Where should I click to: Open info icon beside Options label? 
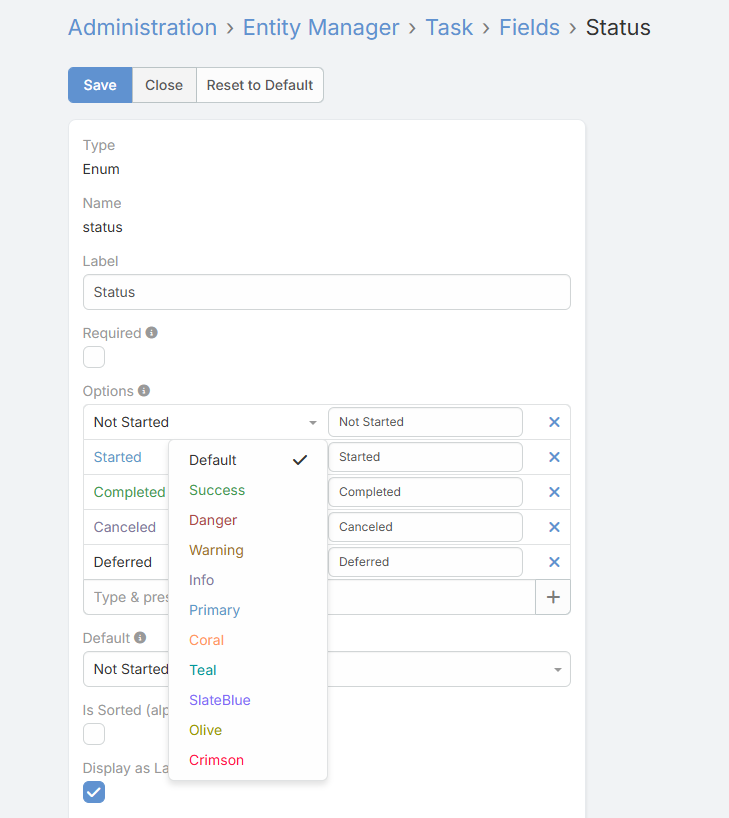tap(144, 391)
